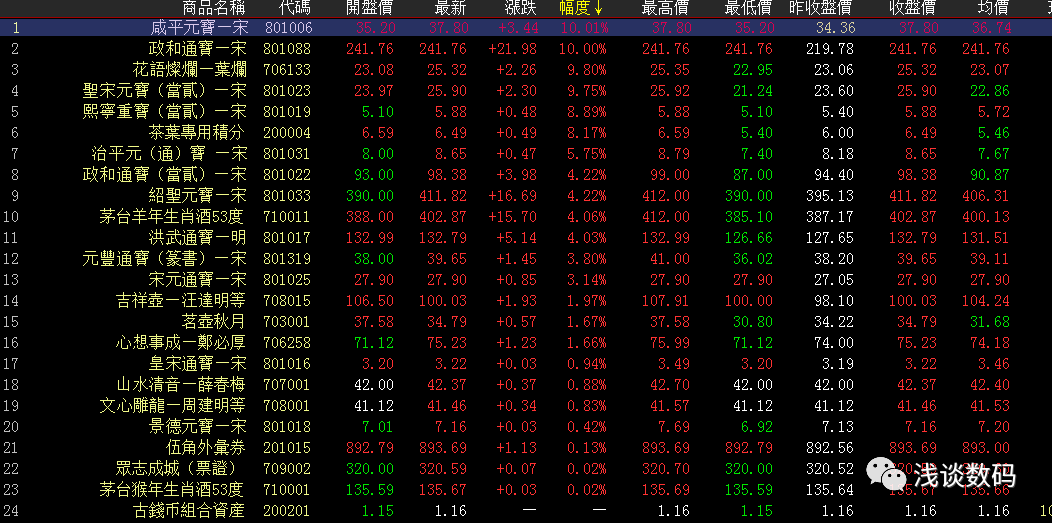Screen dimensions: 1052x523
Task: Select the row 皇宋通寶一宋
Action: tap(526, 363)
